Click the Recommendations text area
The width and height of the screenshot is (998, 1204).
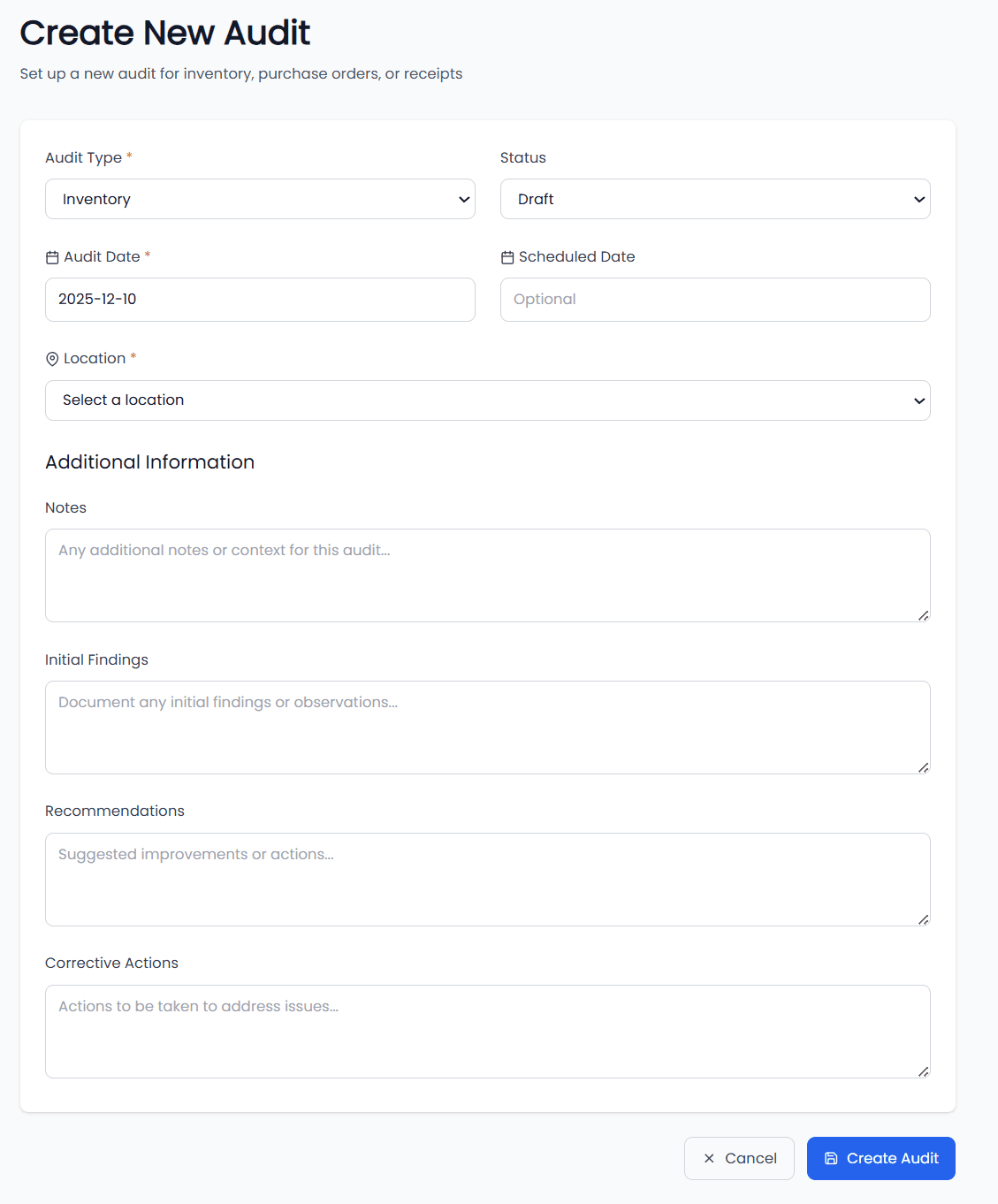pos(487,879)
